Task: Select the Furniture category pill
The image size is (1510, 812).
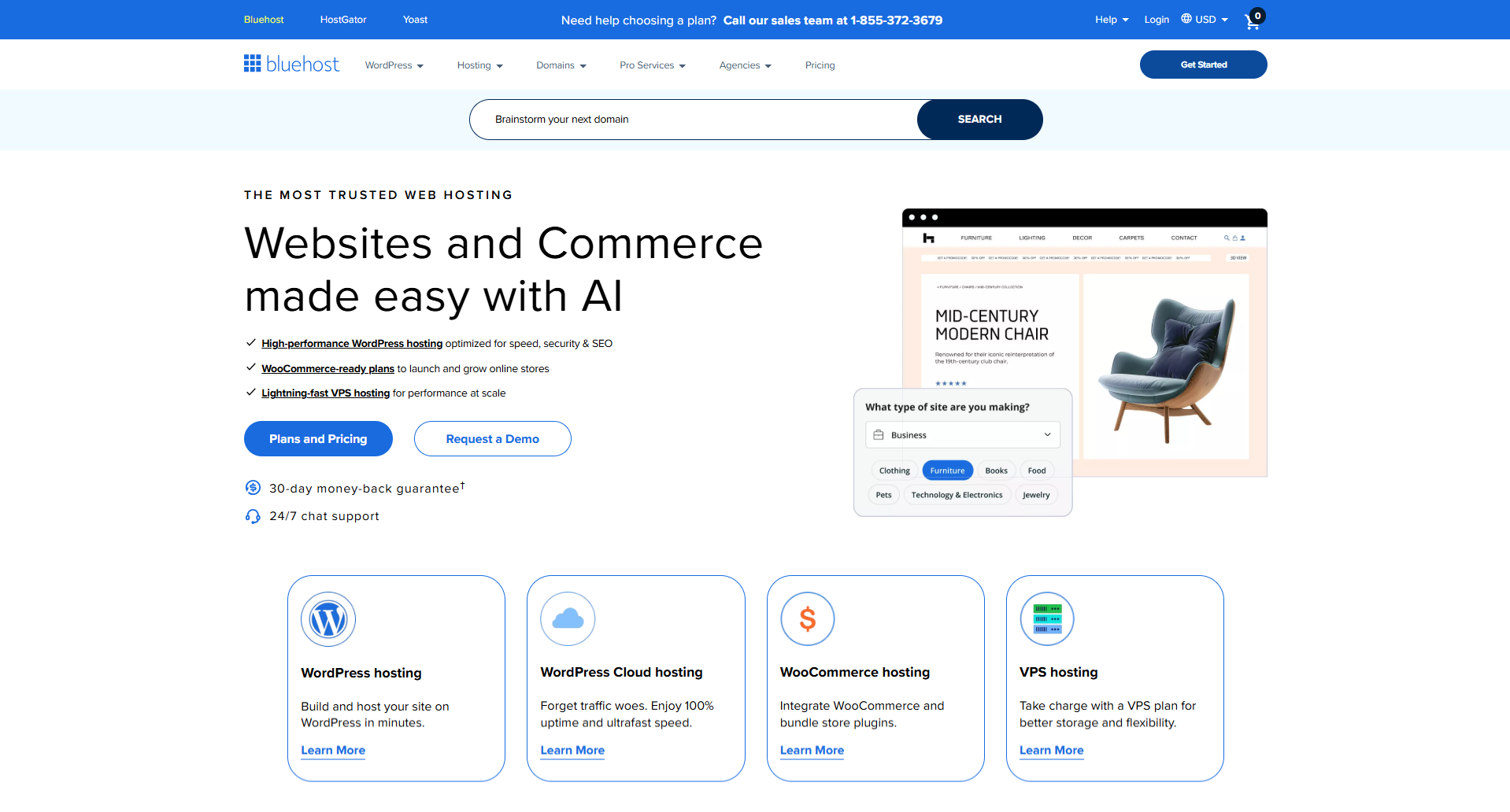Action: pyautogui.click(x=947, y=470)
